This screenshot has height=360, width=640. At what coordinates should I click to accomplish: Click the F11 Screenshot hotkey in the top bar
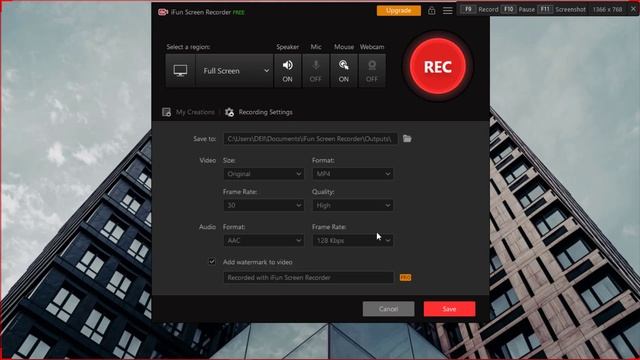(562, 9)
